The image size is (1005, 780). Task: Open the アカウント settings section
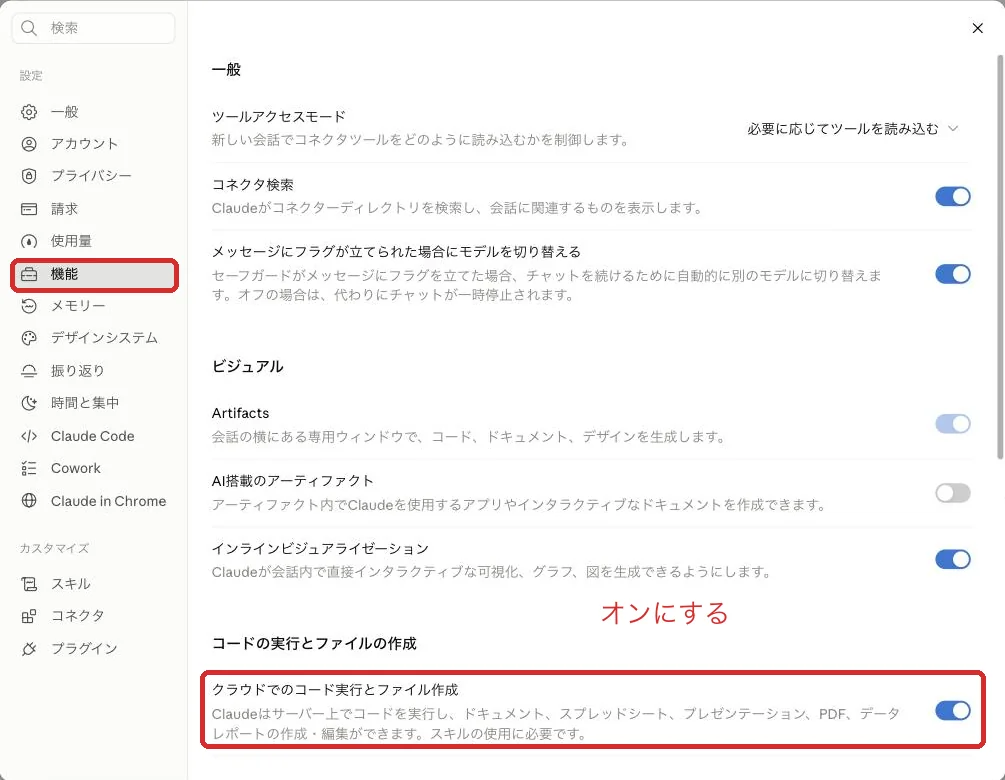(94, 144)
